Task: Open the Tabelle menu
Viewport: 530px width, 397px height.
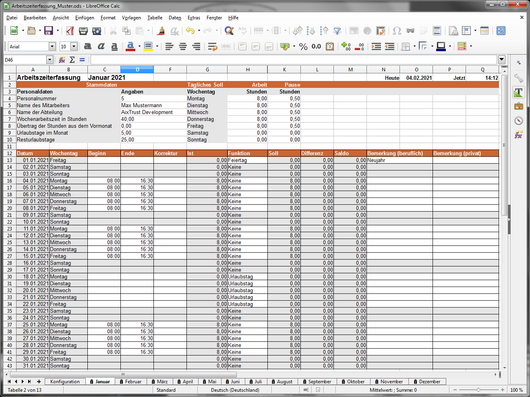Action: (155, 18)
